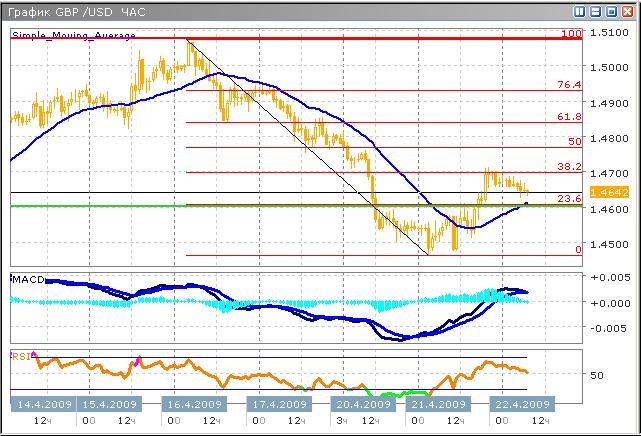Close the GBP/USD chart window
The width and height of the screenshot is (641, 436).
pos(626,11)
